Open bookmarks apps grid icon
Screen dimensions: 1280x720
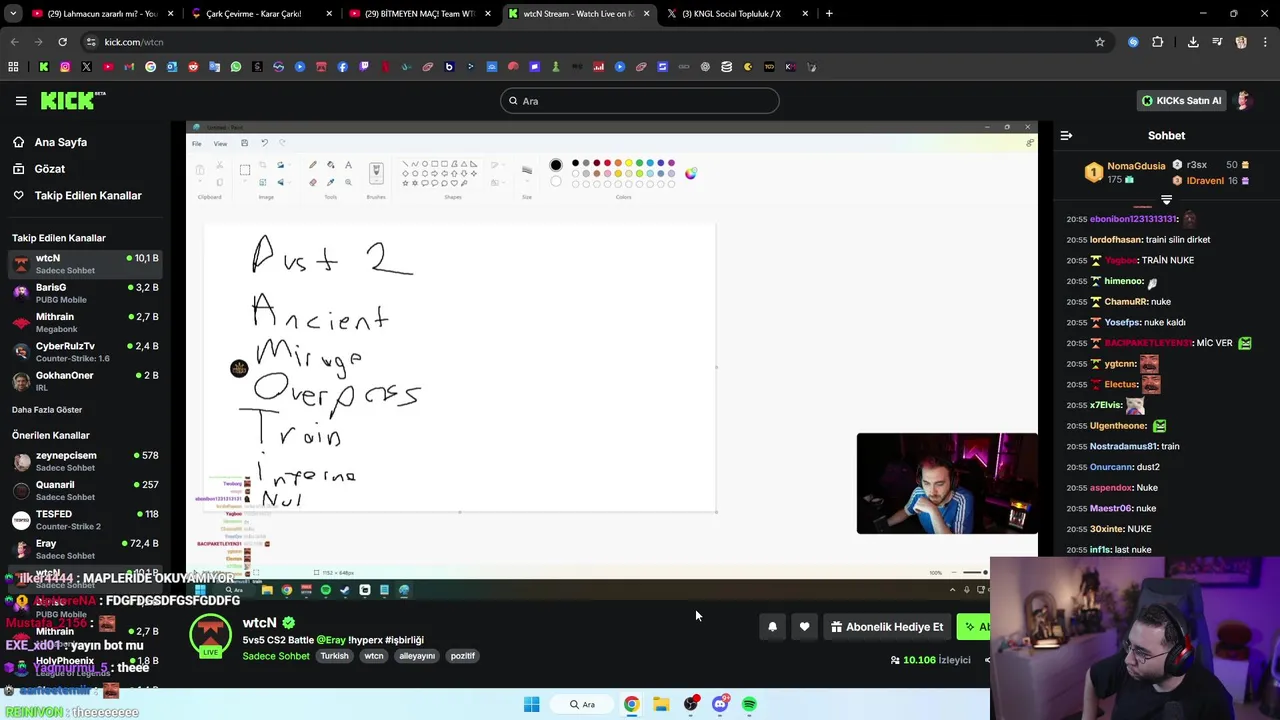(x=13, y=67)
